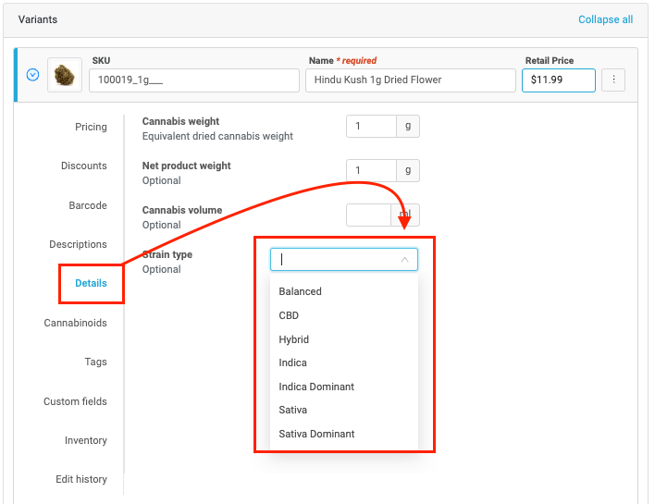
Task: Open the three-dot variant options menu
Action: [x=615, y=80]
